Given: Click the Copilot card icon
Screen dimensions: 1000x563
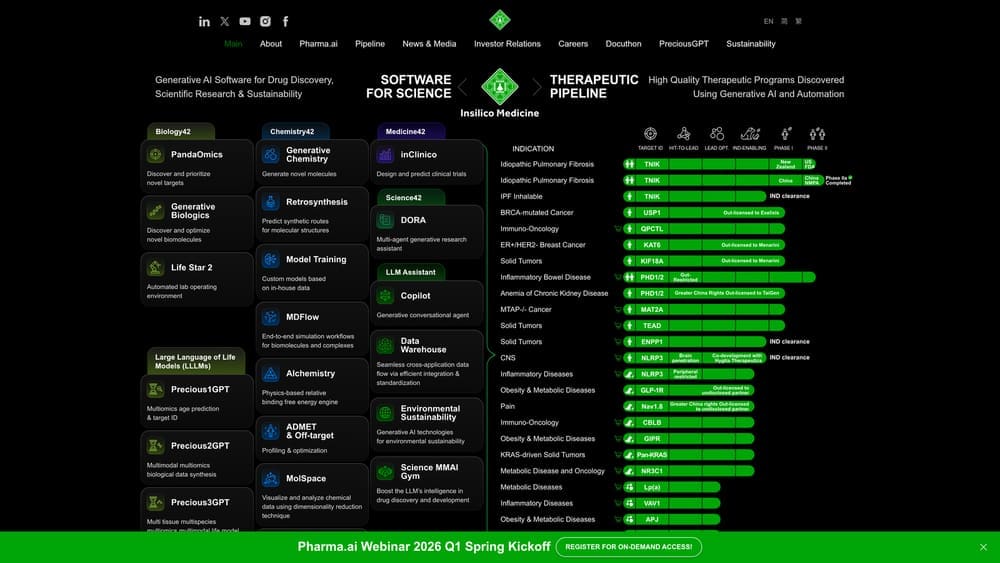Looking at the screenshot, I should 385,296.
